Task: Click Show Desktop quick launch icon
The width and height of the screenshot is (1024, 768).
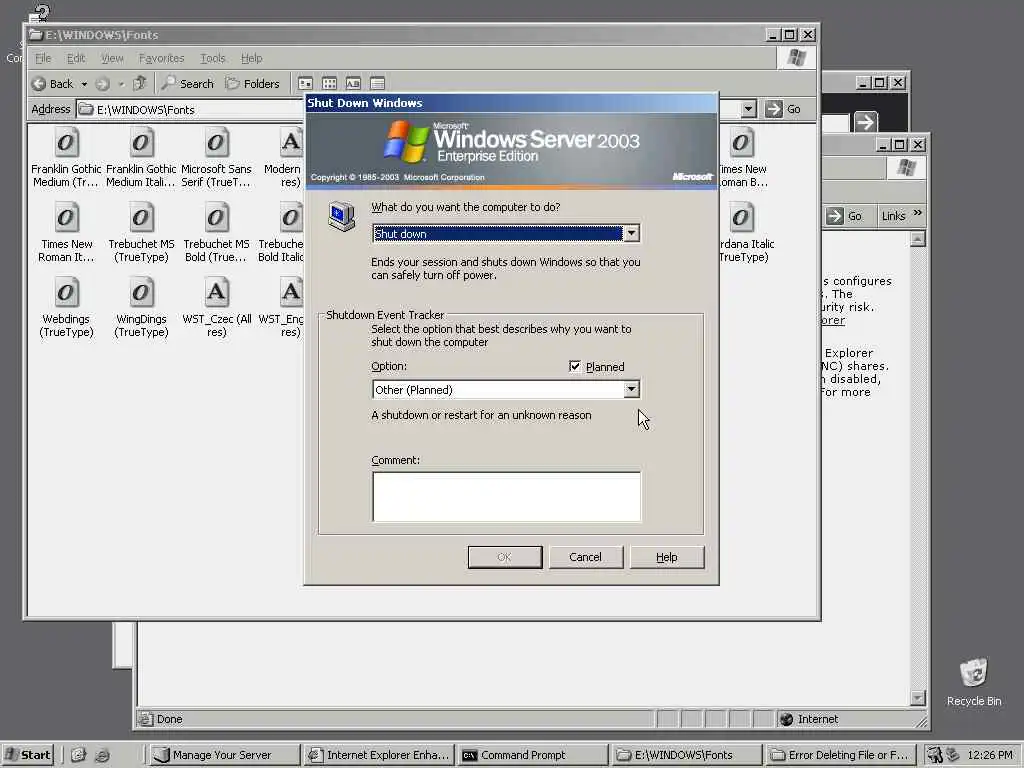Action: coord(78,755)
